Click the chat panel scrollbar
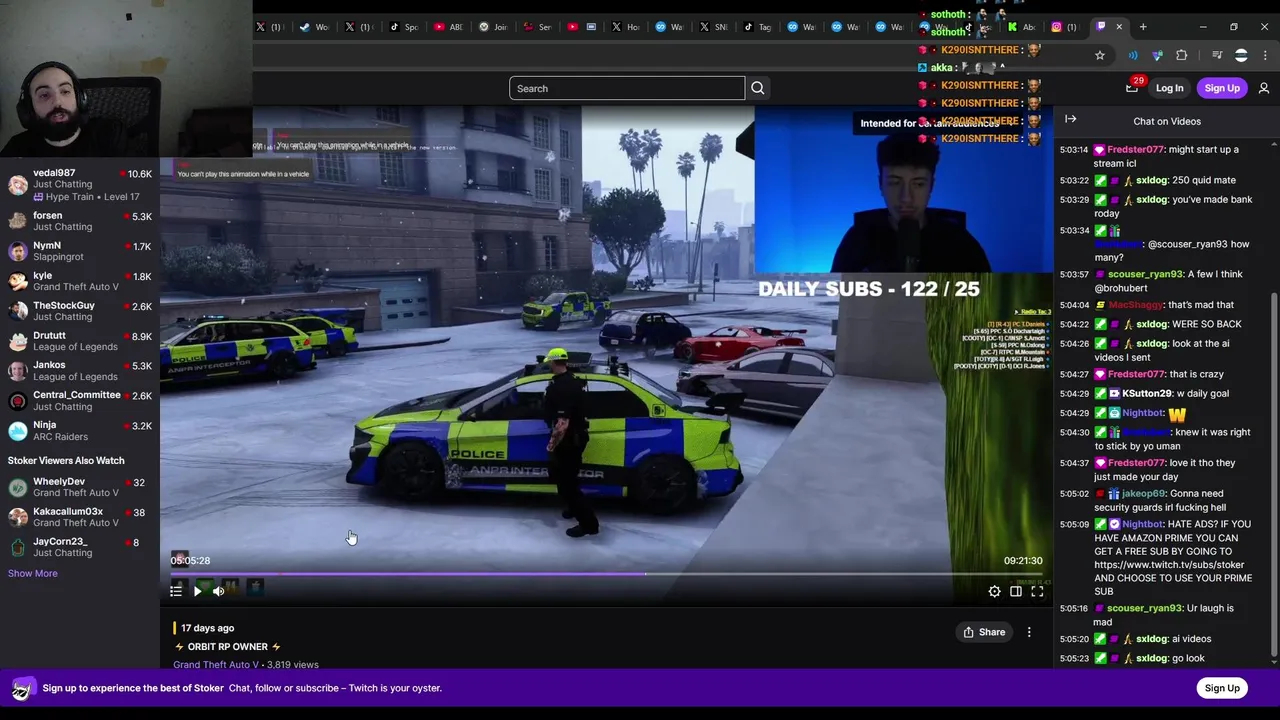 [1273, 476]
